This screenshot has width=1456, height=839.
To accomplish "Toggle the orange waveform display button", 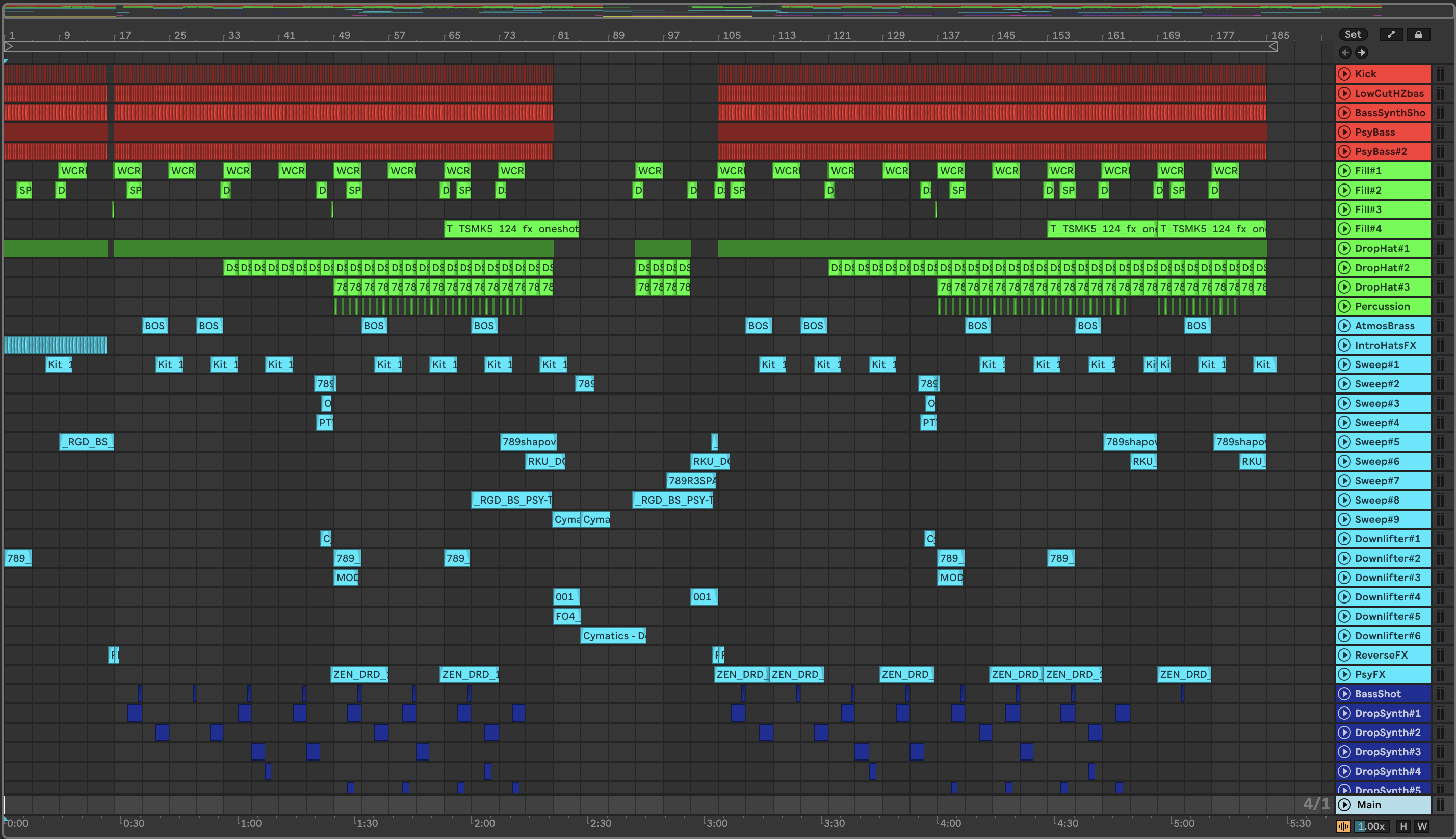I will (x=1343, y=826).
